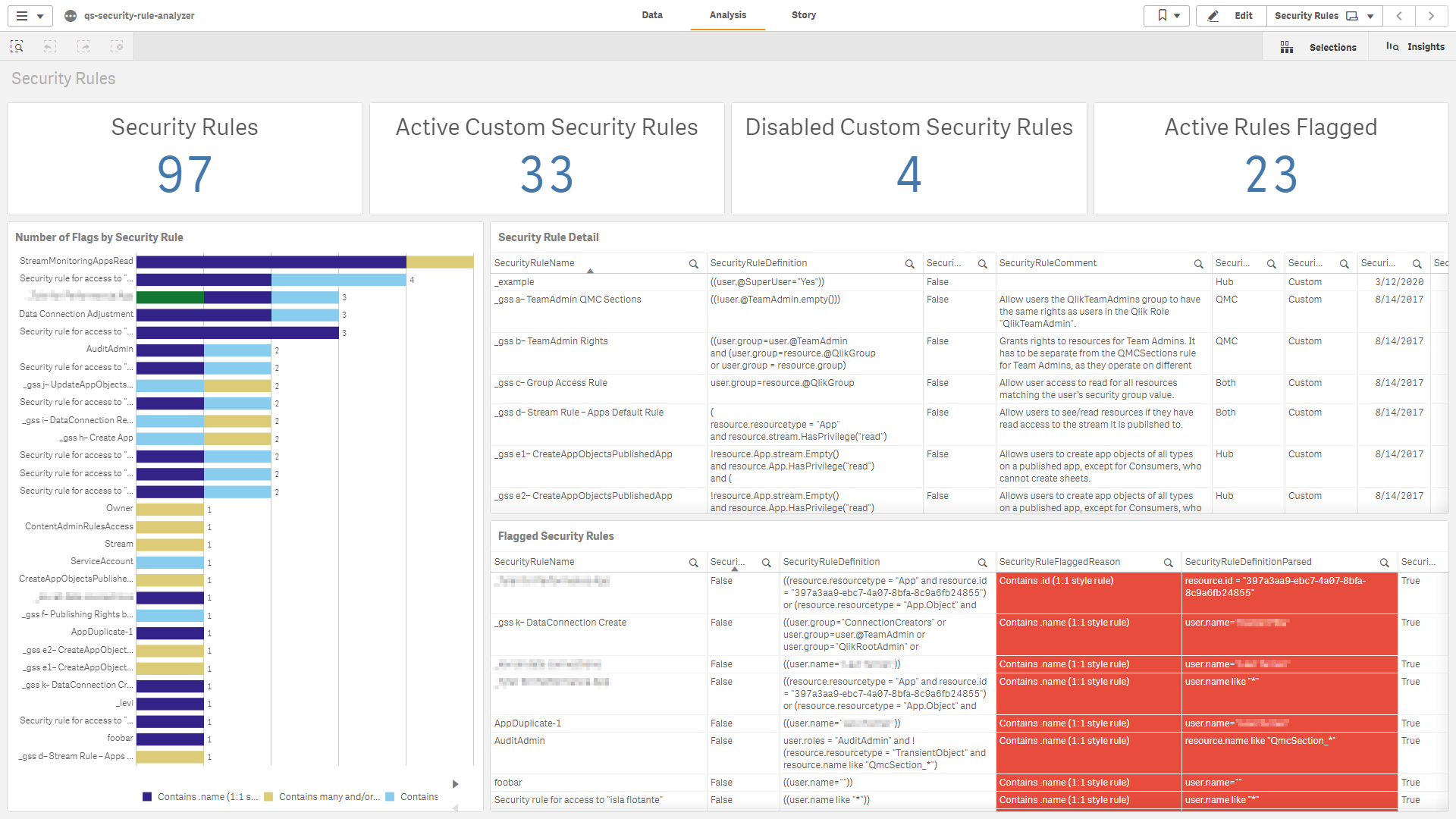Go to the previous sheet arrow
Screen dimensions: 1456x819
click(1399, 15)
